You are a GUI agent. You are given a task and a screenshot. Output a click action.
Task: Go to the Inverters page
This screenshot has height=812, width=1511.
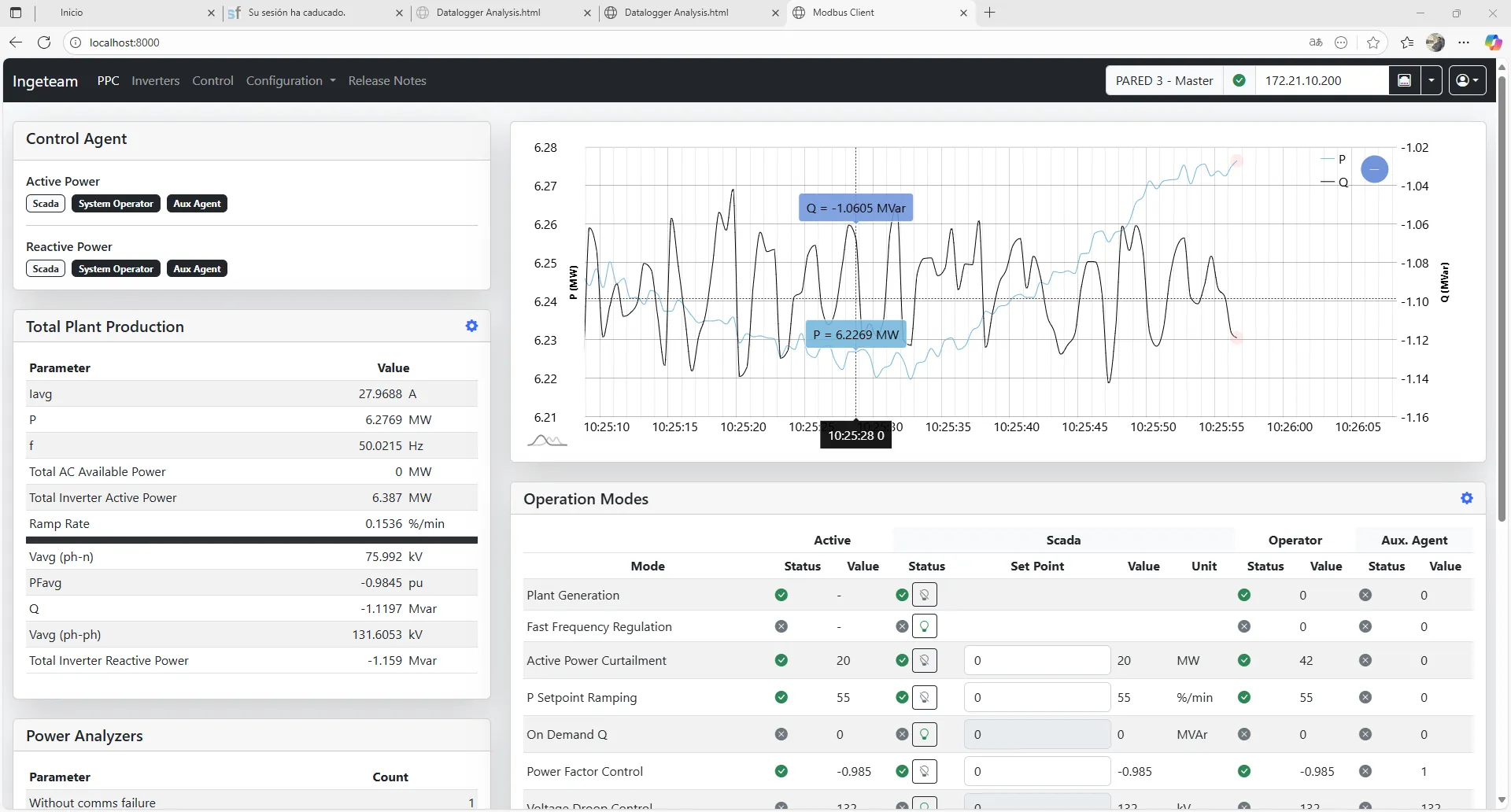coord(155,81)
